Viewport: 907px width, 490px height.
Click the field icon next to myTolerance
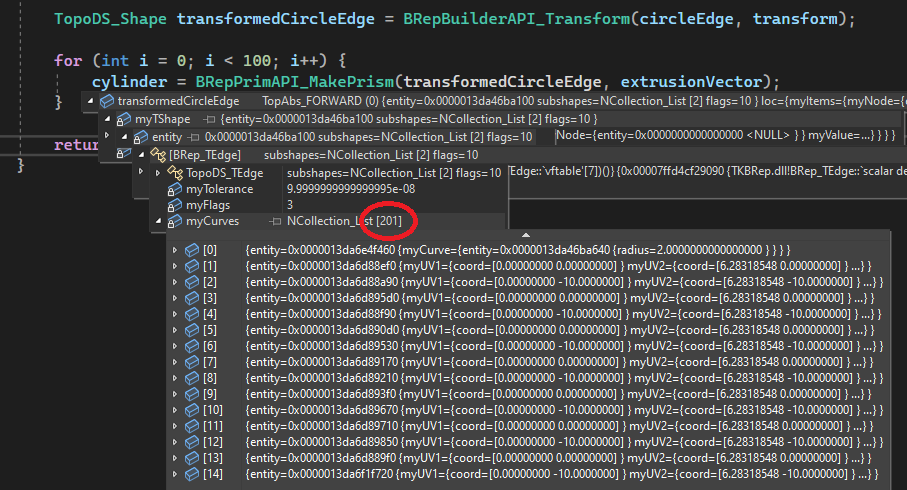(175, 189)
